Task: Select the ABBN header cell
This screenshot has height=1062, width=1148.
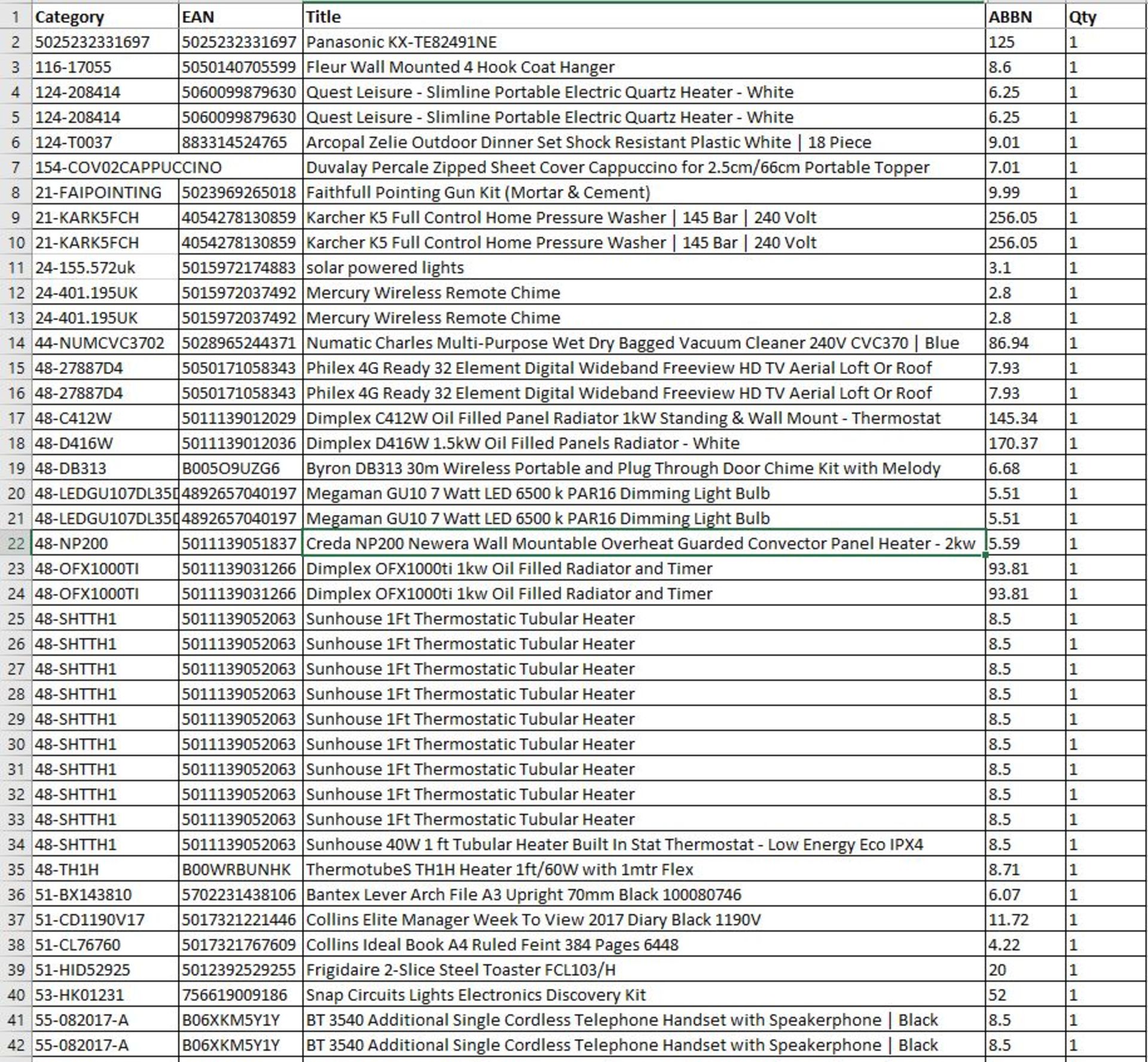Action: pyautogui.click(x=1025, y=17)
